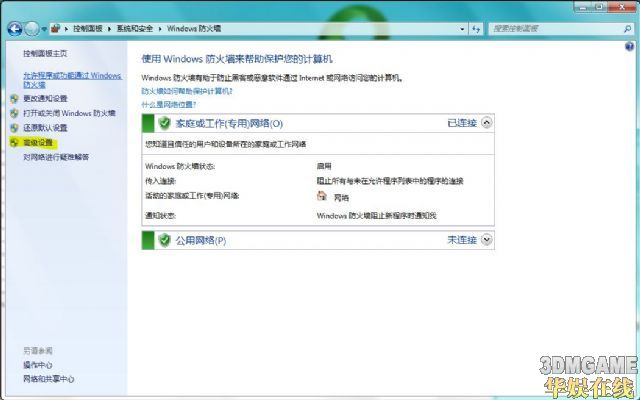Click the network house icon beside 网络

click(x=322, y=196)
